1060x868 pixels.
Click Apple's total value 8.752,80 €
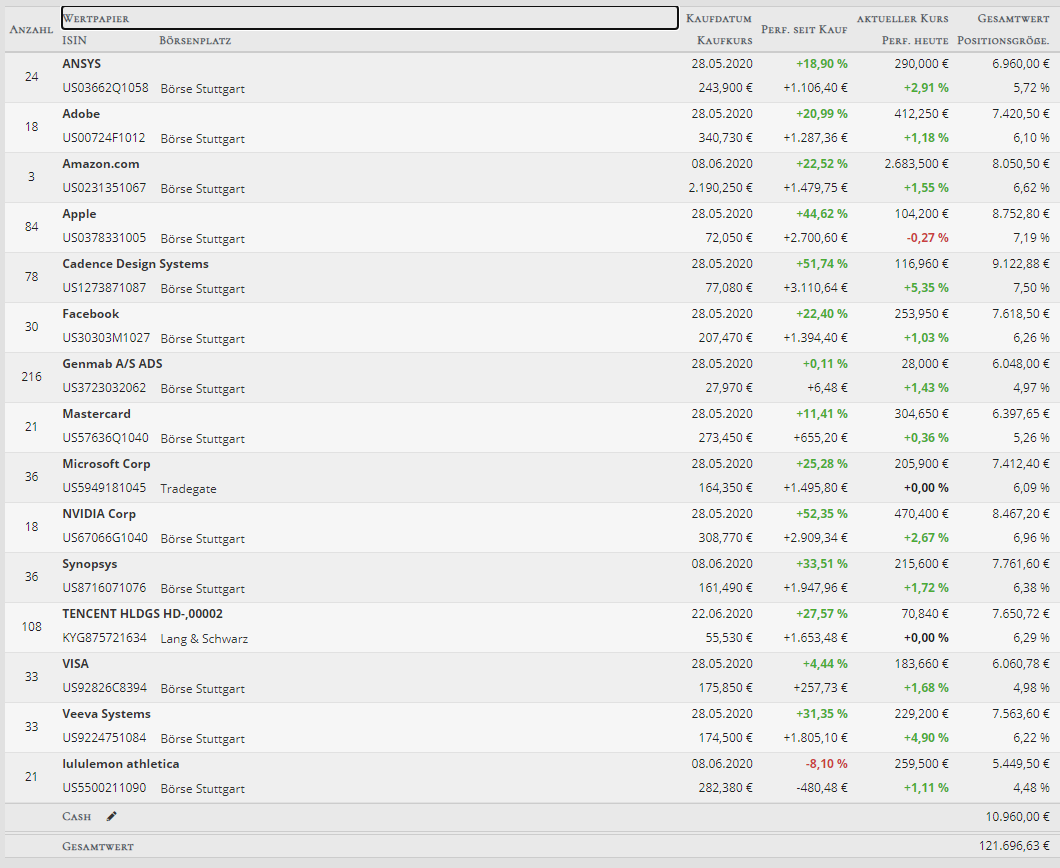point(1021,214)
